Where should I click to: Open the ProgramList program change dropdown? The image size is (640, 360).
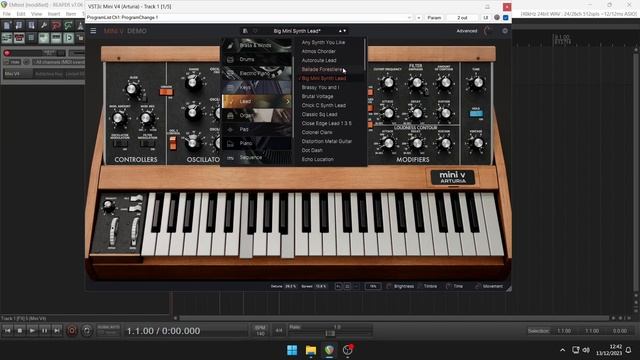249,18
